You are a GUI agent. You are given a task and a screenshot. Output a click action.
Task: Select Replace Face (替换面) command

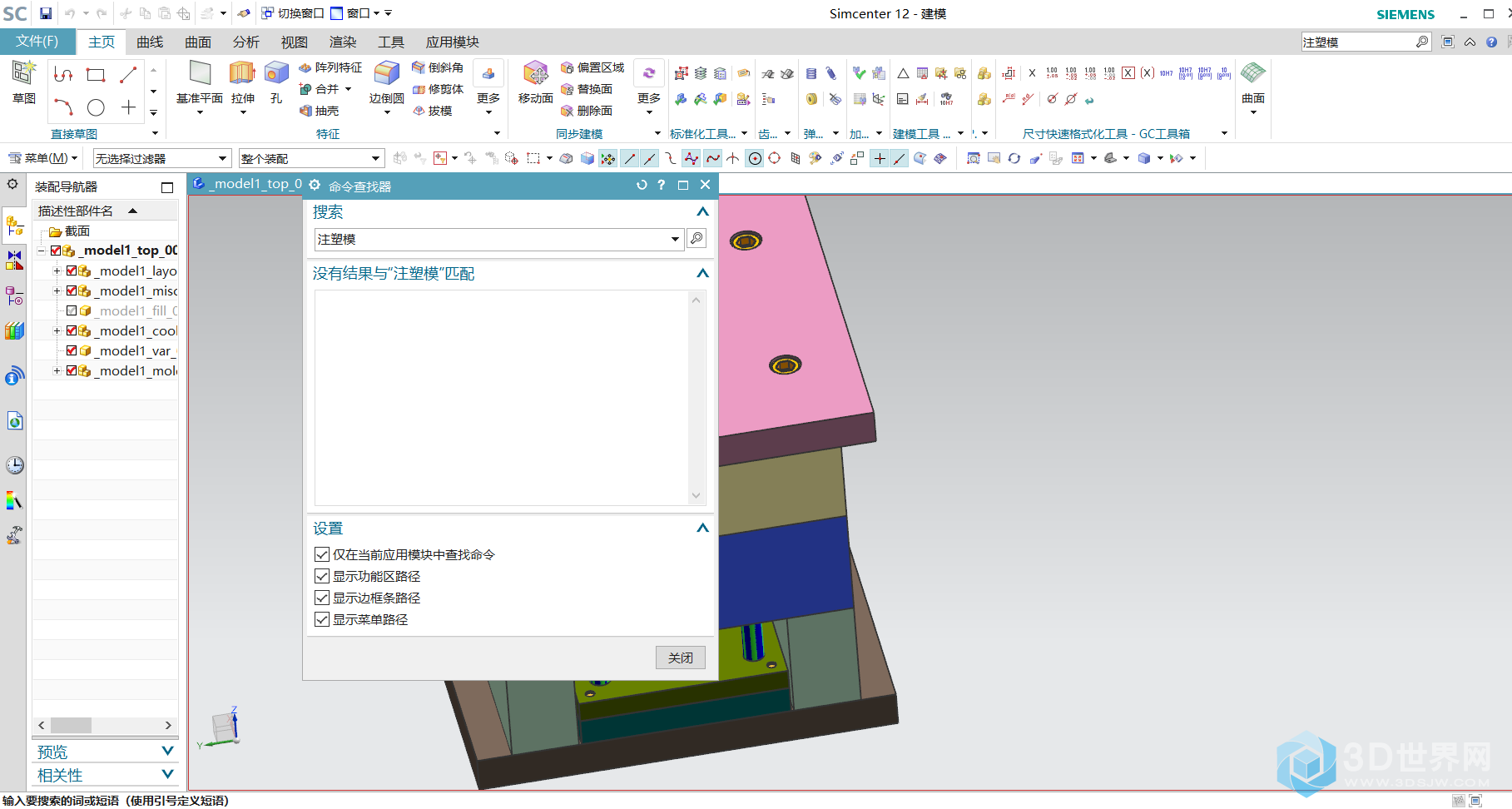[587, 89]
